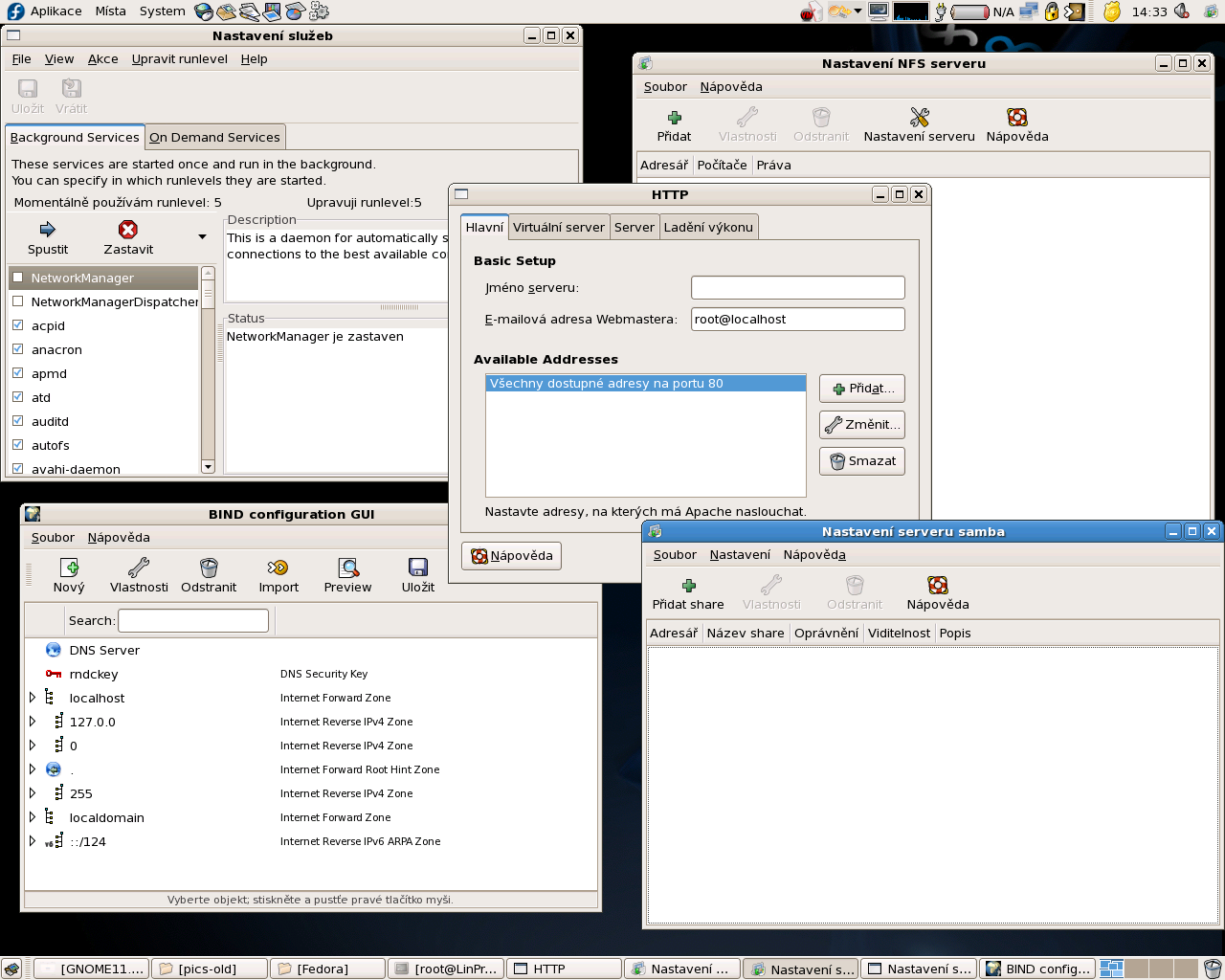Image resolution: width=1225 pixels, height=980 pixels.
Task: Open Server tab in HTTP window
Action: point(635,227)
